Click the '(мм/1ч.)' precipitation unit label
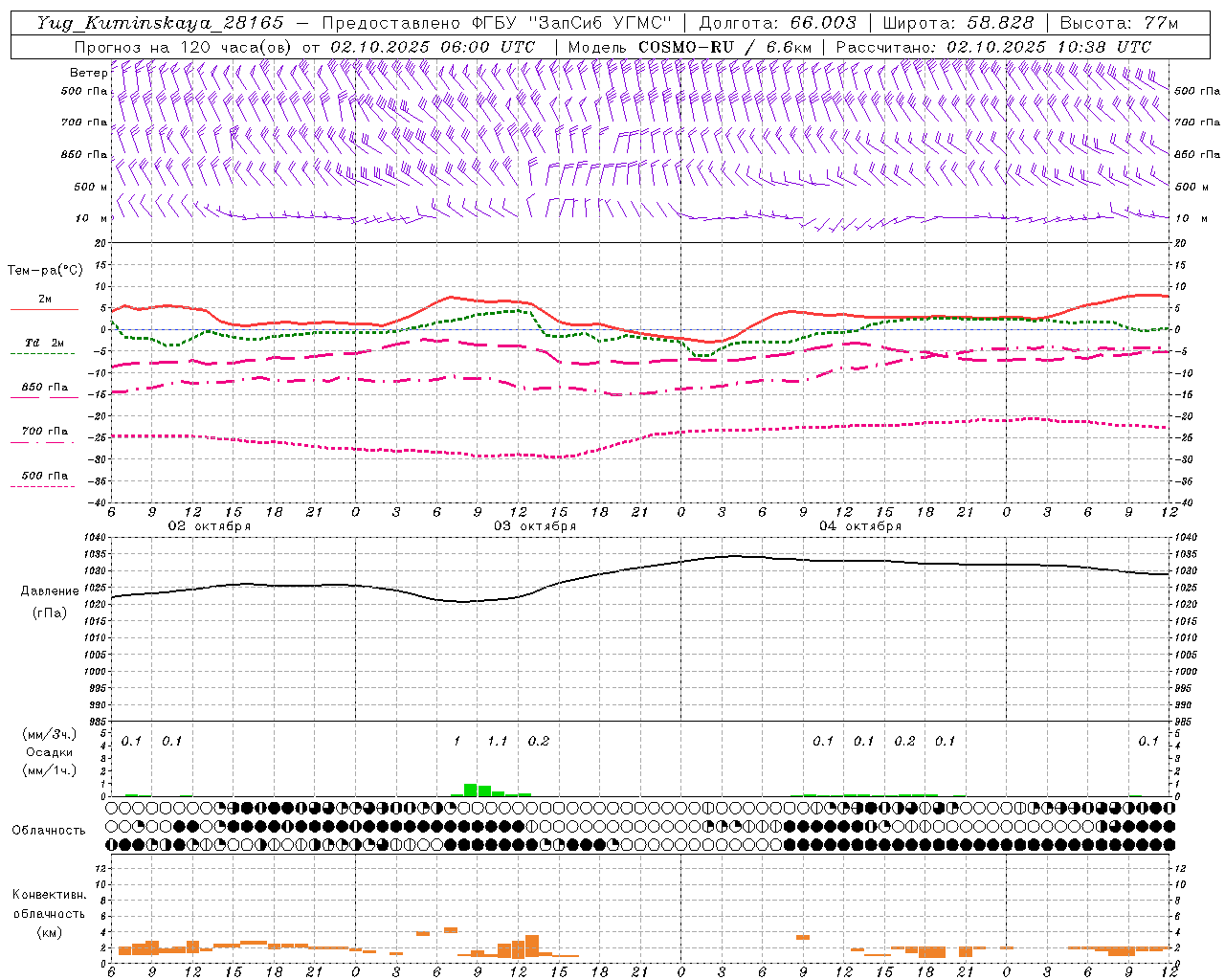 (x=50, y=770)
